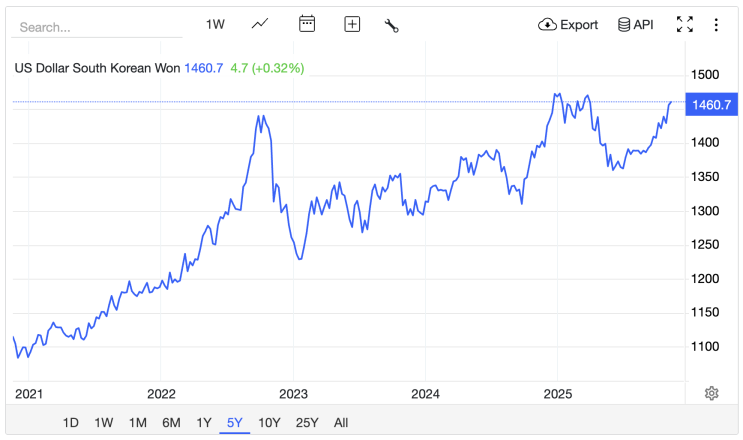Image resolution: width=743 pixels, height=440 pixels.
Task: Click the 1460.7 current price label on axis
Action: [711, 104]
